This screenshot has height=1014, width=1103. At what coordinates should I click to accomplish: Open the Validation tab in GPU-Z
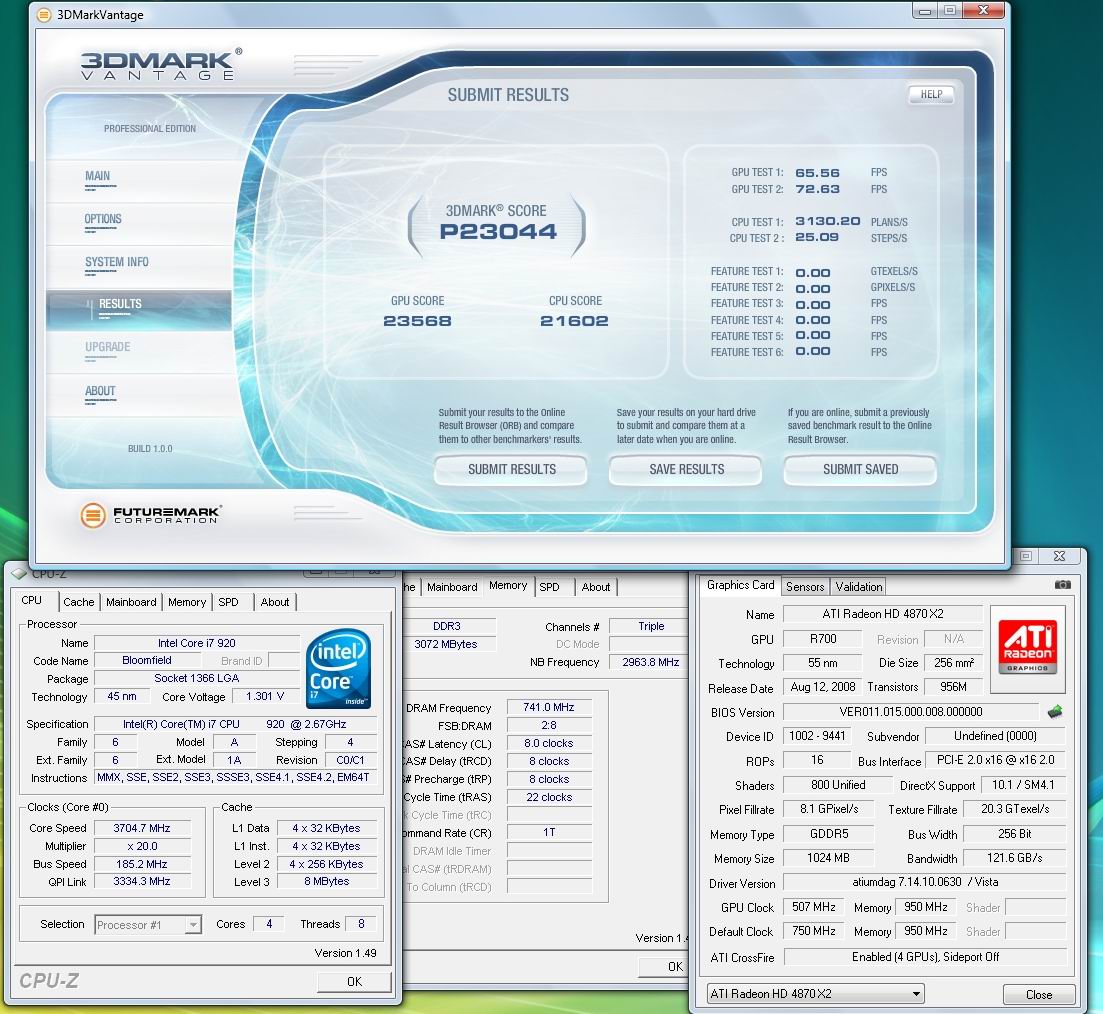859,587
